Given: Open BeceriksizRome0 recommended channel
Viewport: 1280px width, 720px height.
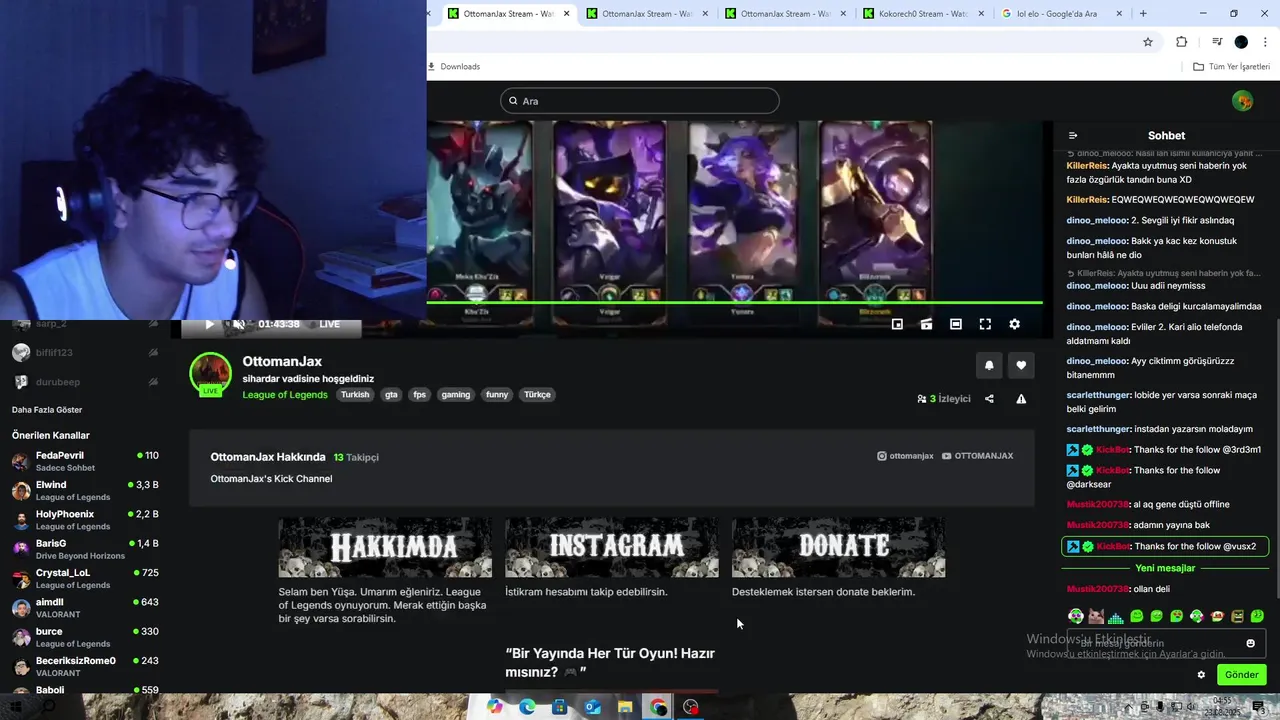Looking at the screenshot, I should pos(85,667).
